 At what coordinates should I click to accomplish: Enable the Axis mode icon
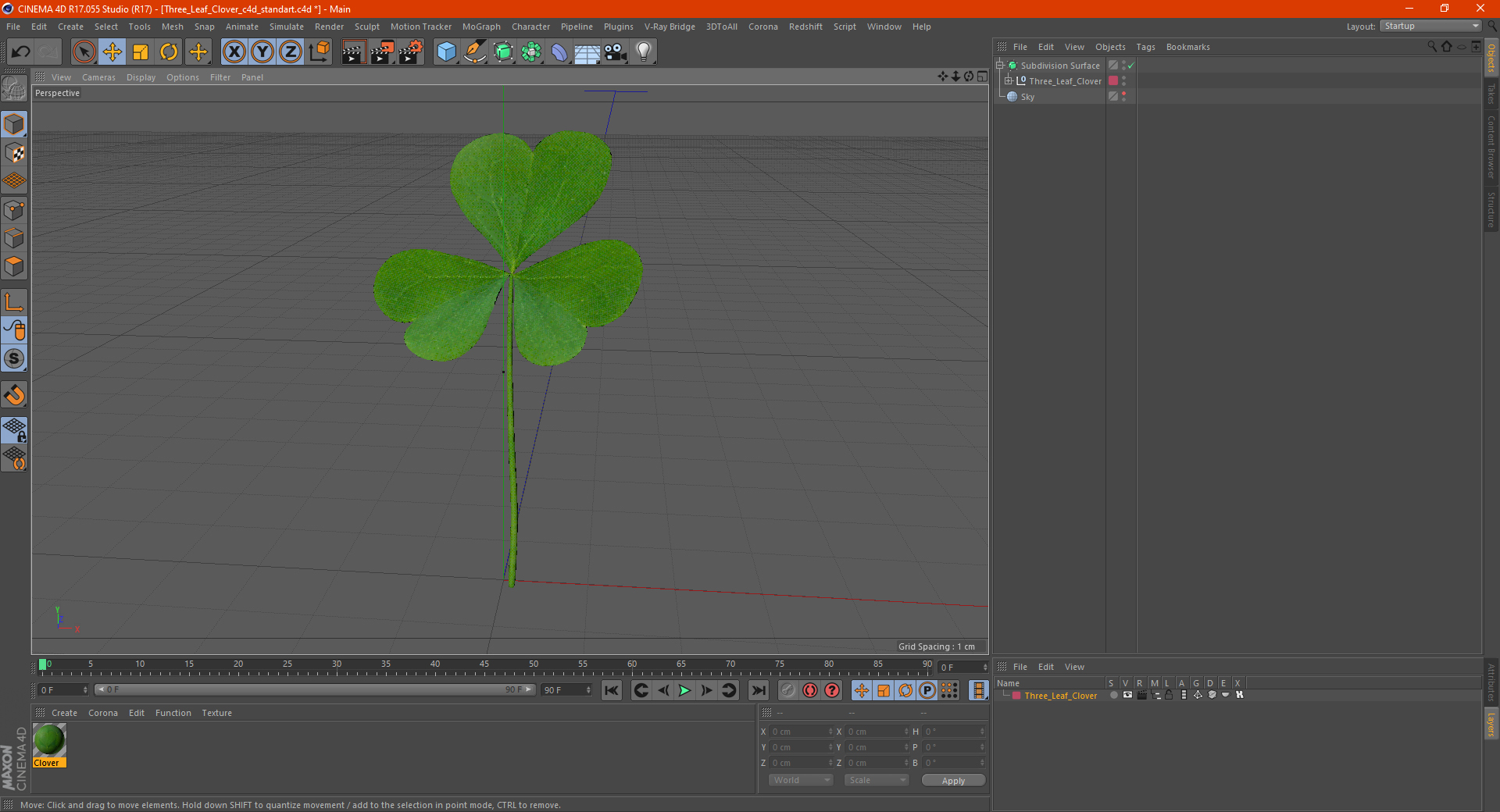tap(14, 302)
